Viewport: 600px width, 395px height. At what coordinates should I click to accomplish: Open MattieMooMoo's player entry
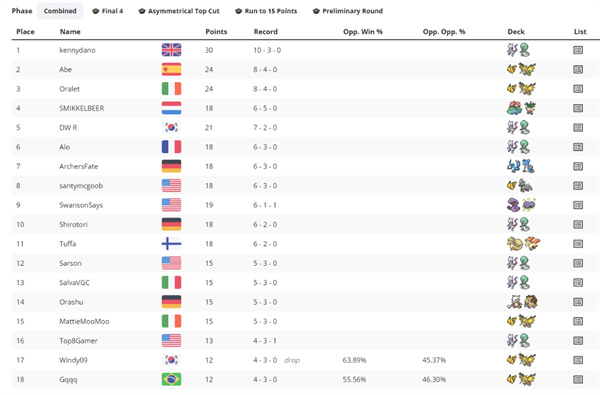[x=84, y=321]
